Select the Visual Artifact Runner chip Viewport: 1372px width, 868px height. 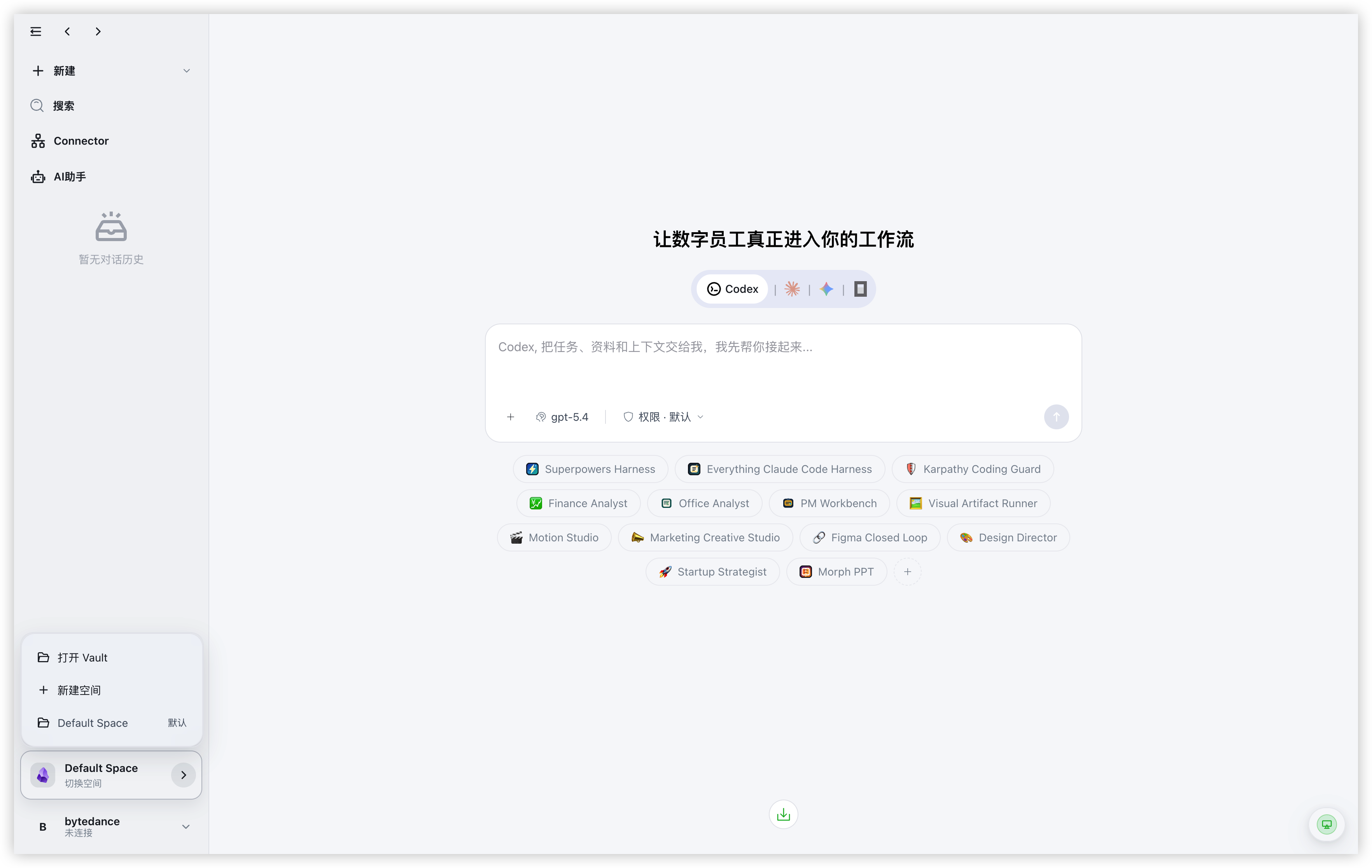click(x=973, y=503)
